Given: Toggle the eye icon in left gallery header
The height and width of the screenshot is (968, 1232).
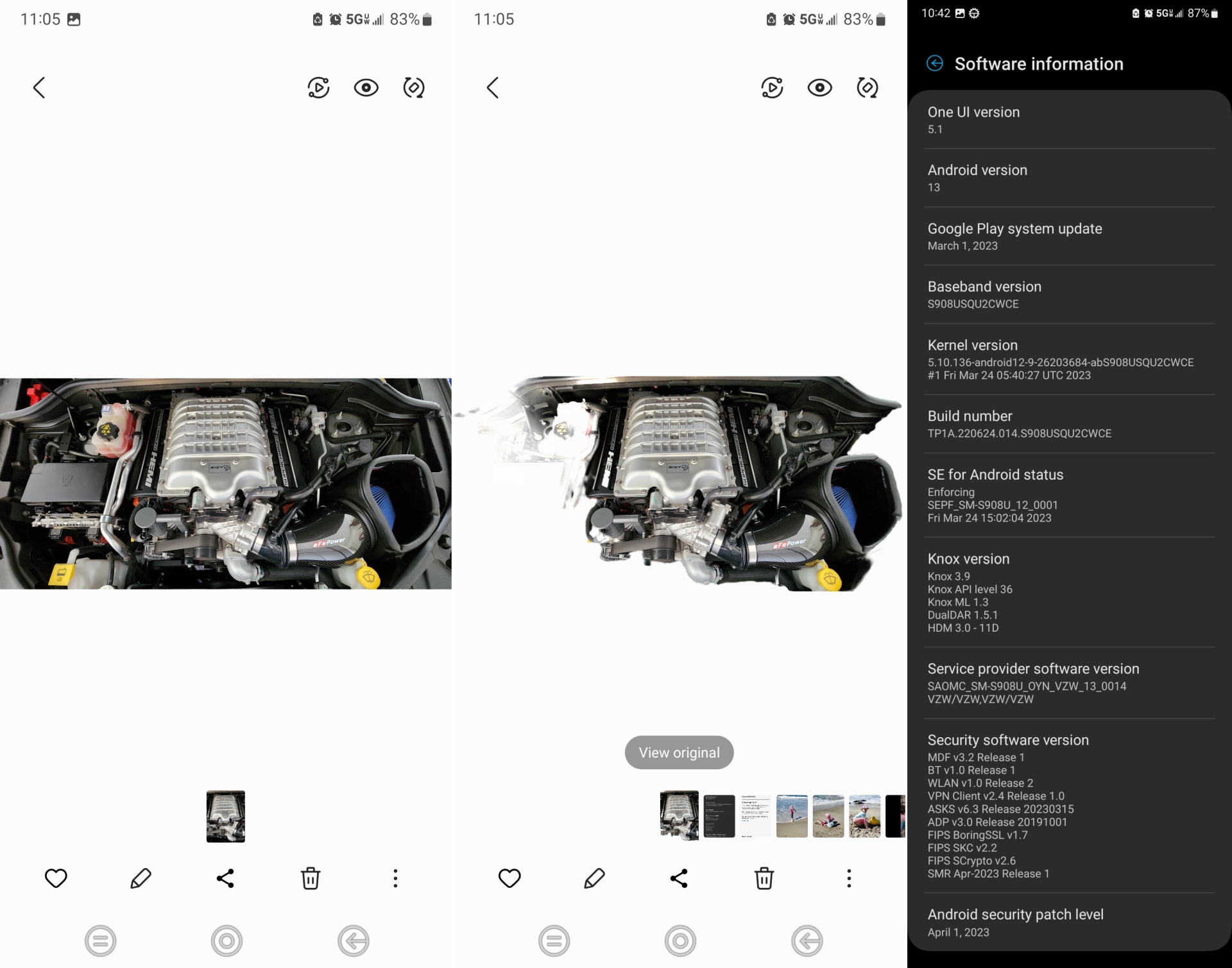Looking at the screenshot, I should coord(366,88).
